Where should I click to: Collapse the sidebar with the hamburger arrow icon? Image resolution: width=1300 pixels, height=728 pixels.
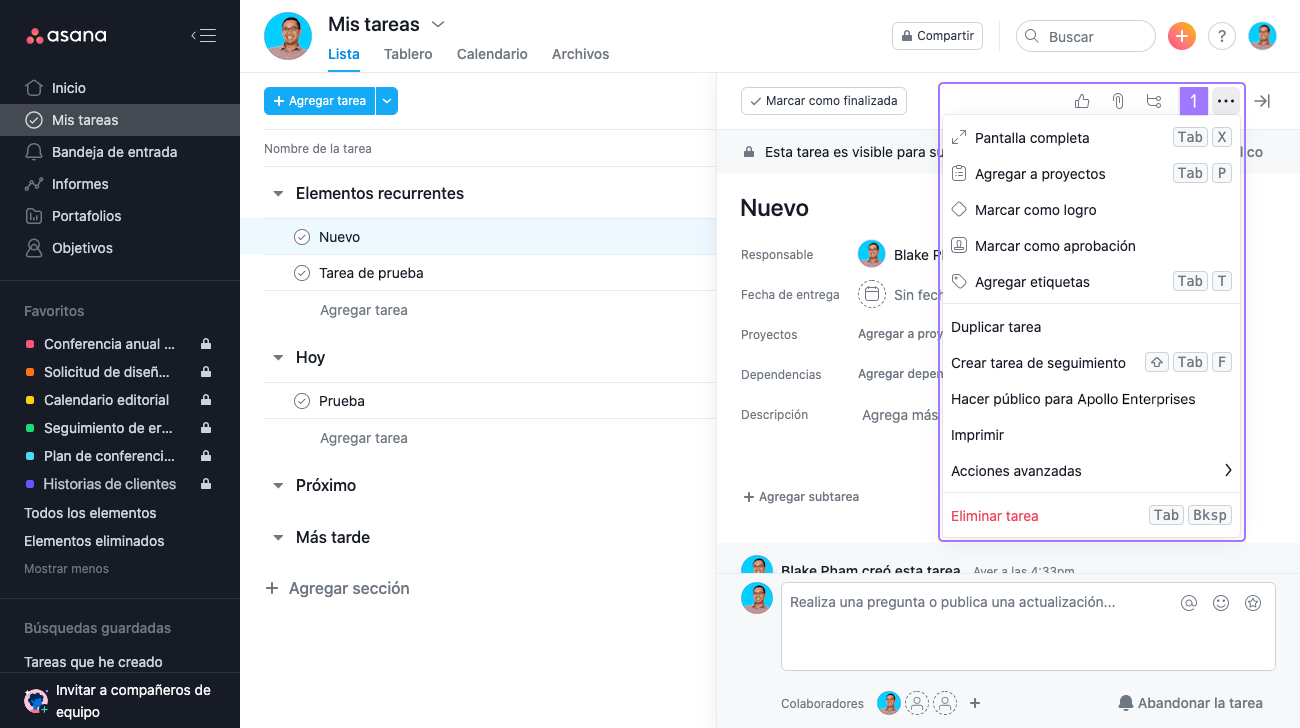click(203, 36)
